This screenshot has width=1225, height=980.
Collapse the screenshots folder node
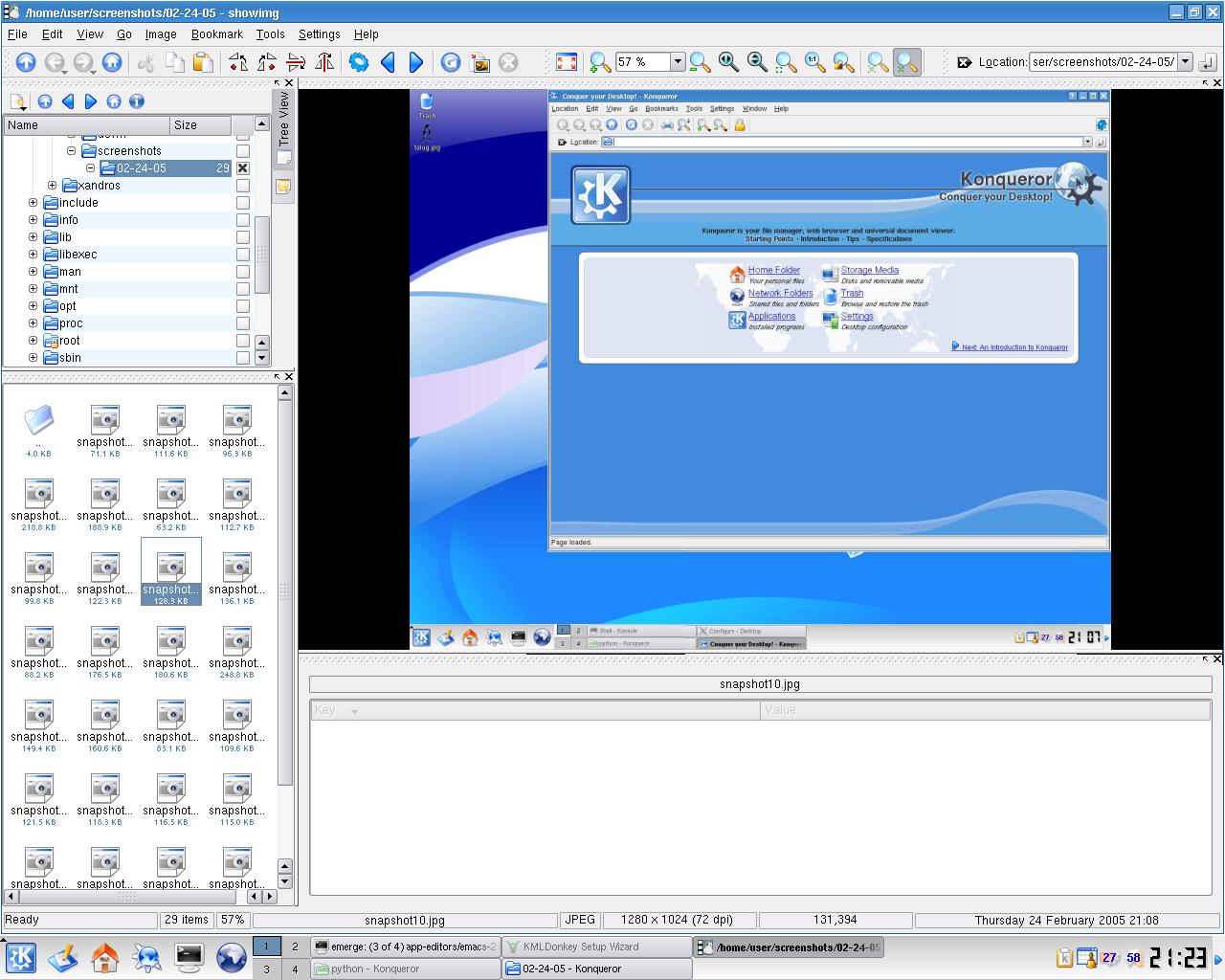pyautogui.click(x=71, y=151)
